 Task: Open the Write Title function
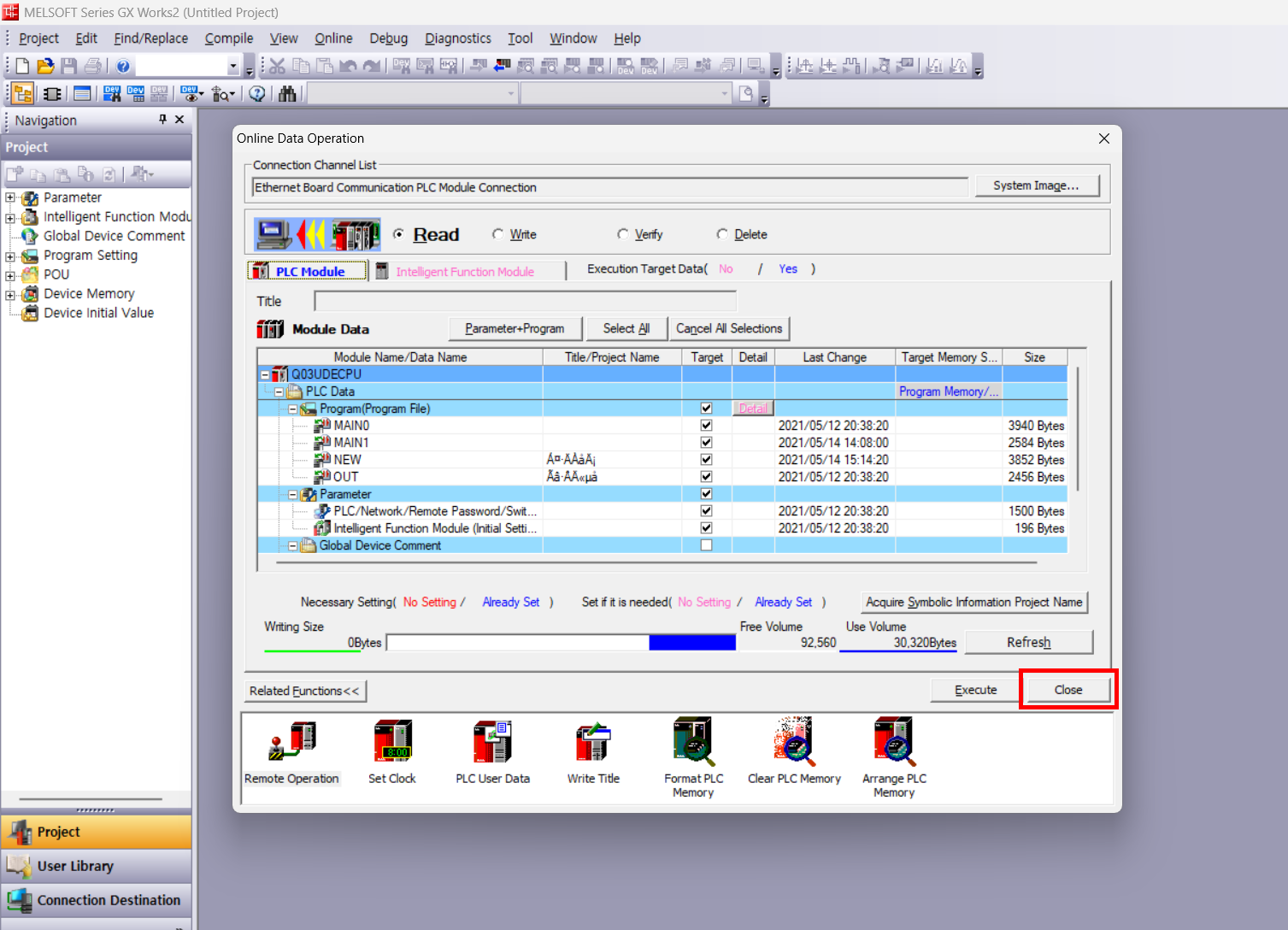[x=593, y=752]
